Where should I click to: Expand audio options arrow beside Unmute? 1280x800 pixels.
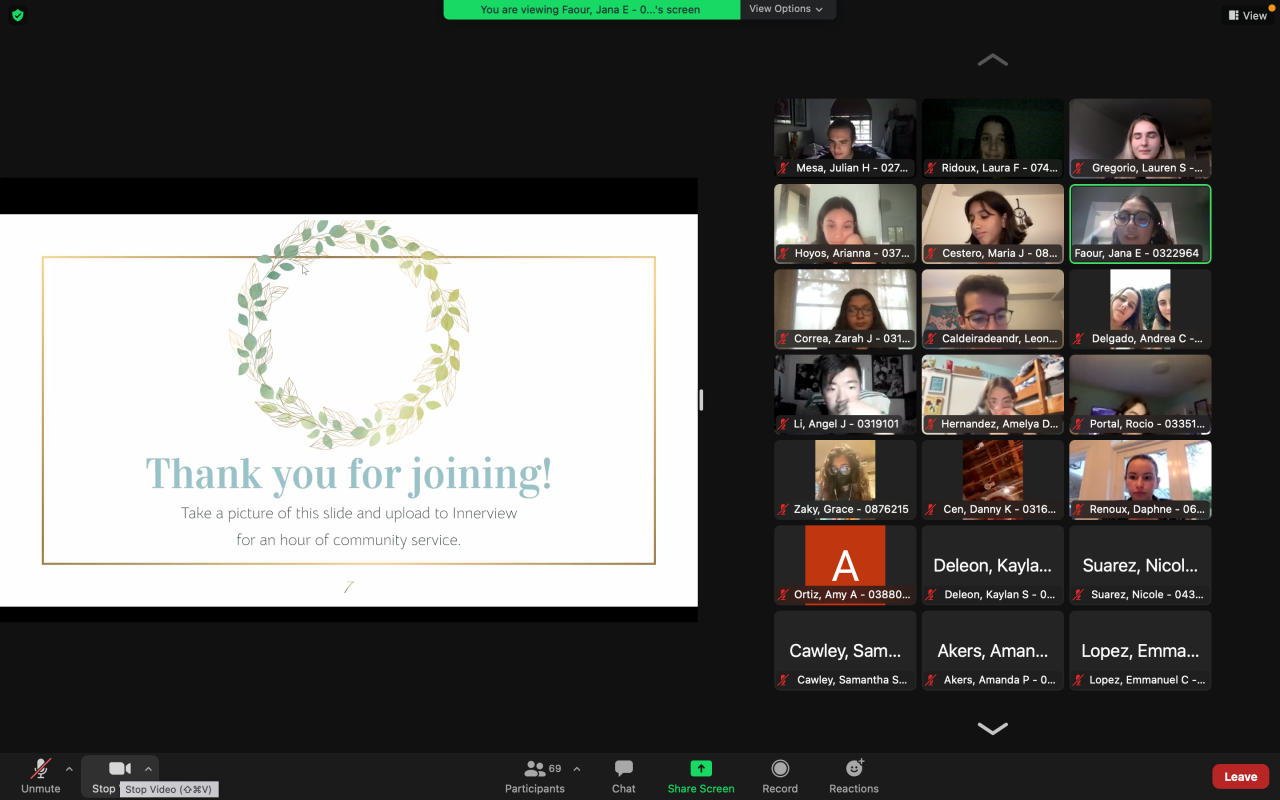pos(69,769)
